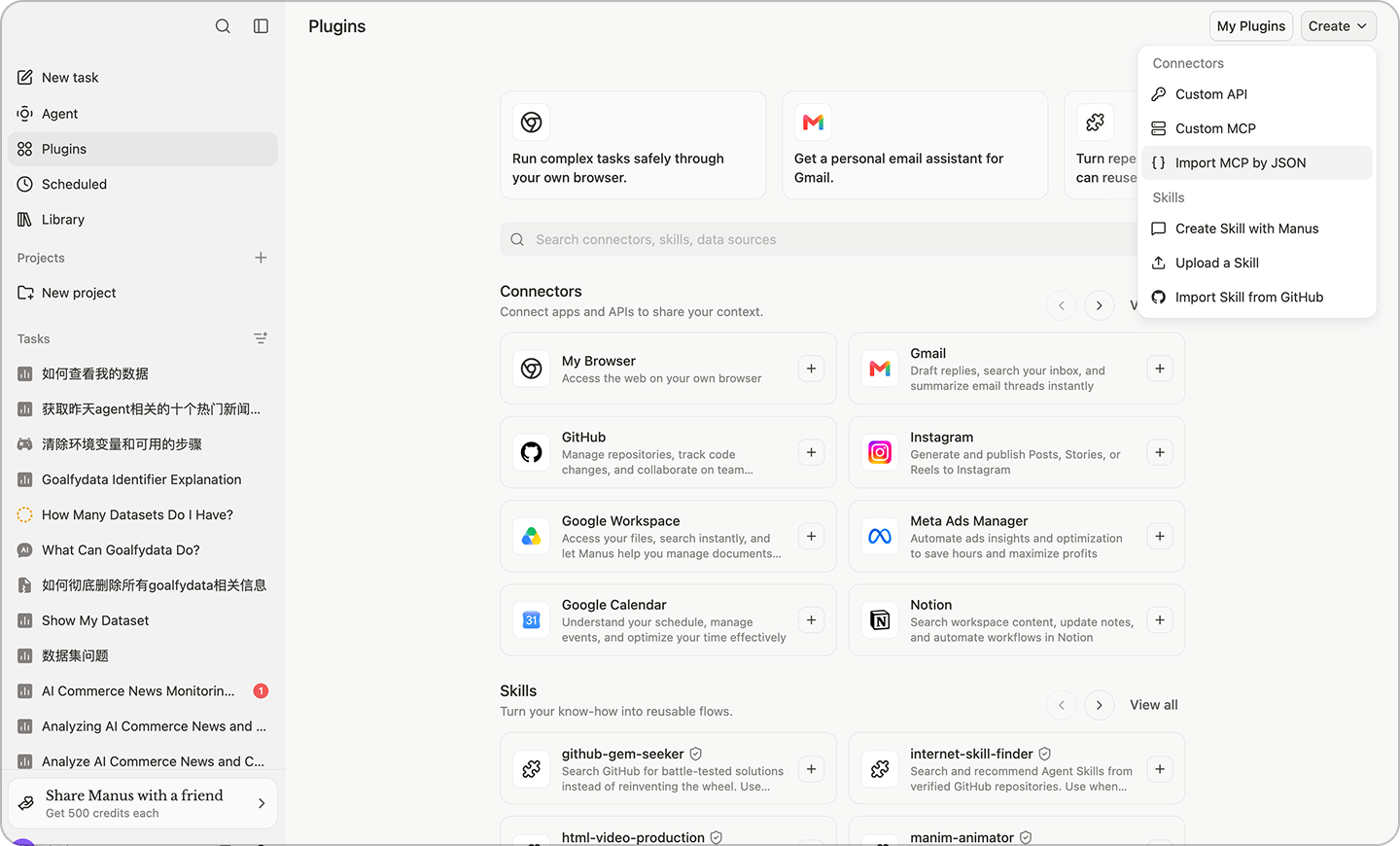The width and height of the screenshot is (1400, 846).
Task: Open task '如何查看我的数据'
Action: point(143,373)
